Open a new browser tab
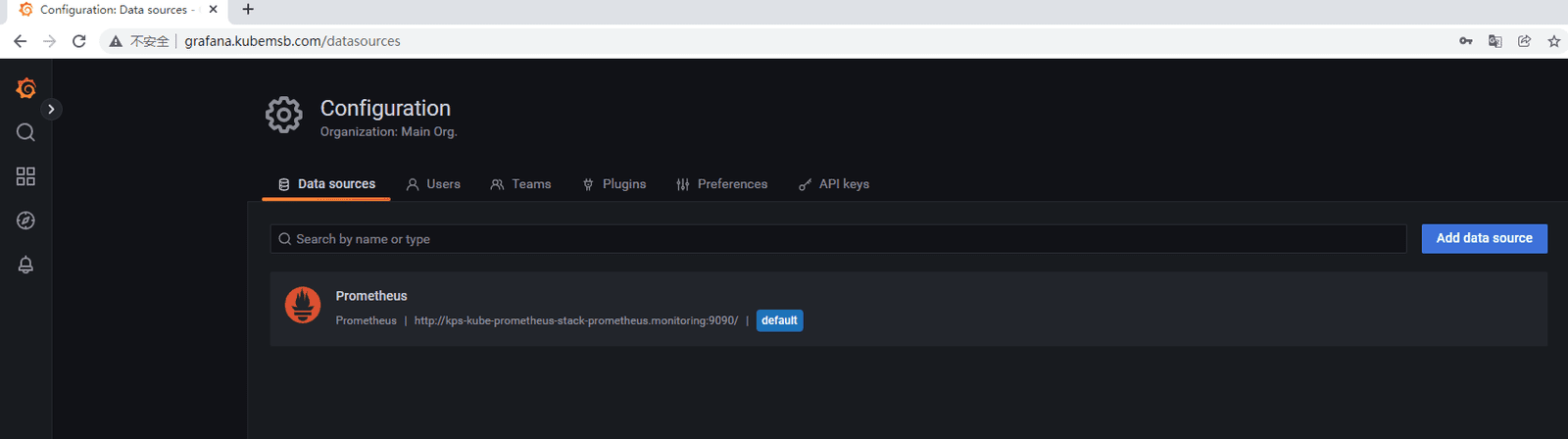1568x439 pixels. (x=248, y=10)
